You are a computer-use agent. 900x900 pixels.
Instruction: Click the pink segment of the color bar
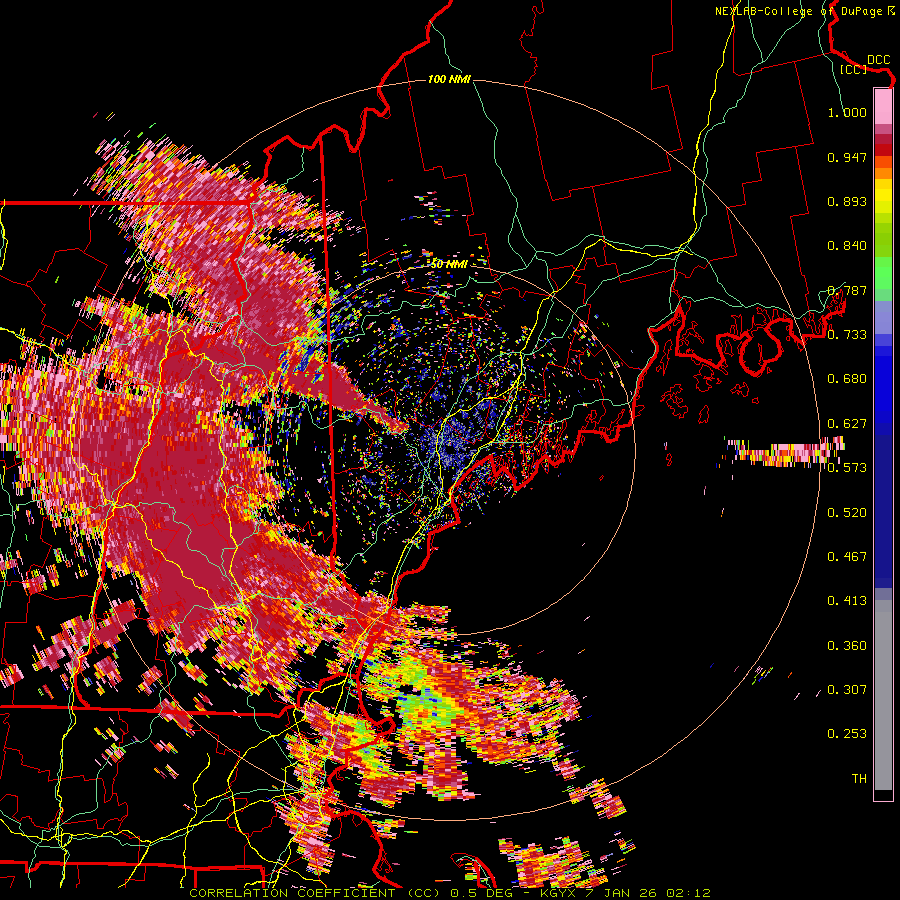point(883,107)
